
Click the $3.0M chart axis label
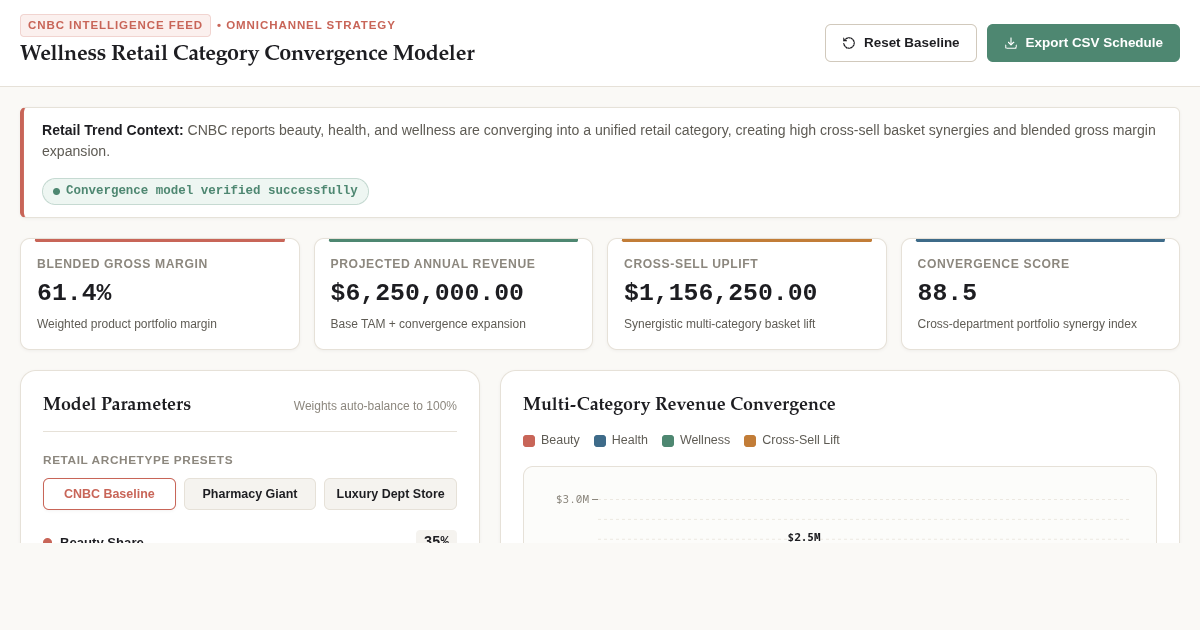coord(572,499)
